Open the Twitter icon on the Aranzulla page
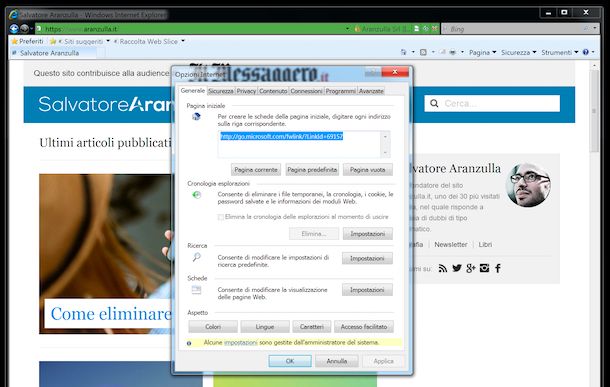Image resolution: width=610 pixels, height=387 pixels. click(457, 268)
